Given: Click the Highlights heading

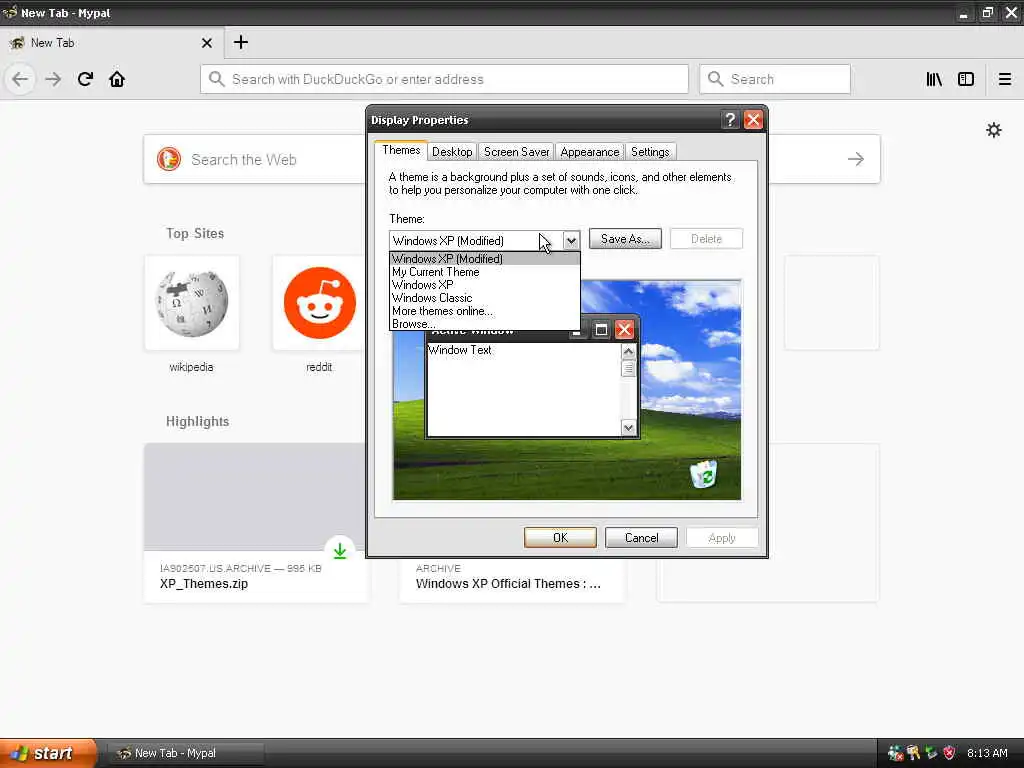Looking at the screenshot, I should coord(197,421).
